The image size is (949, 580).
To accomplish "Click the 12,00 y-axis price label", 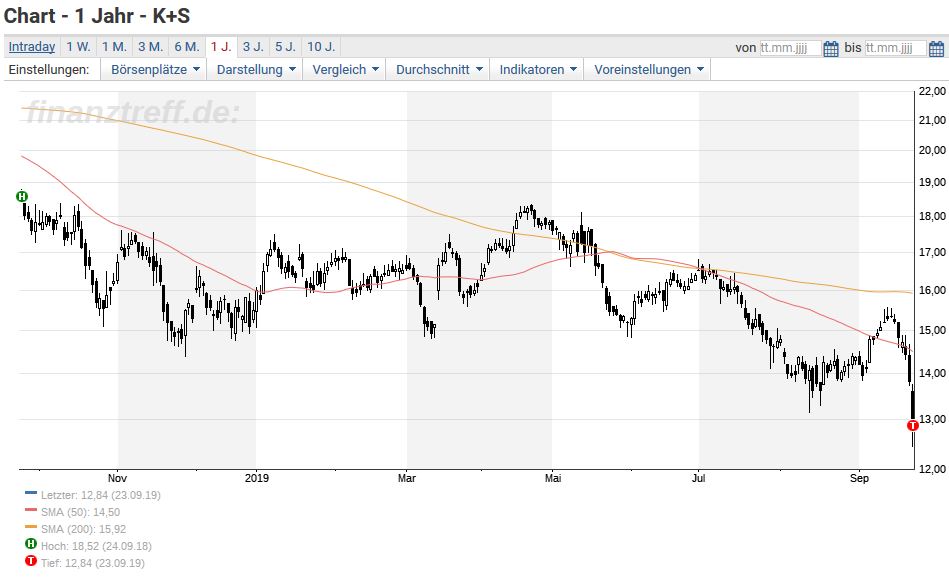I will tap(932, 469).
